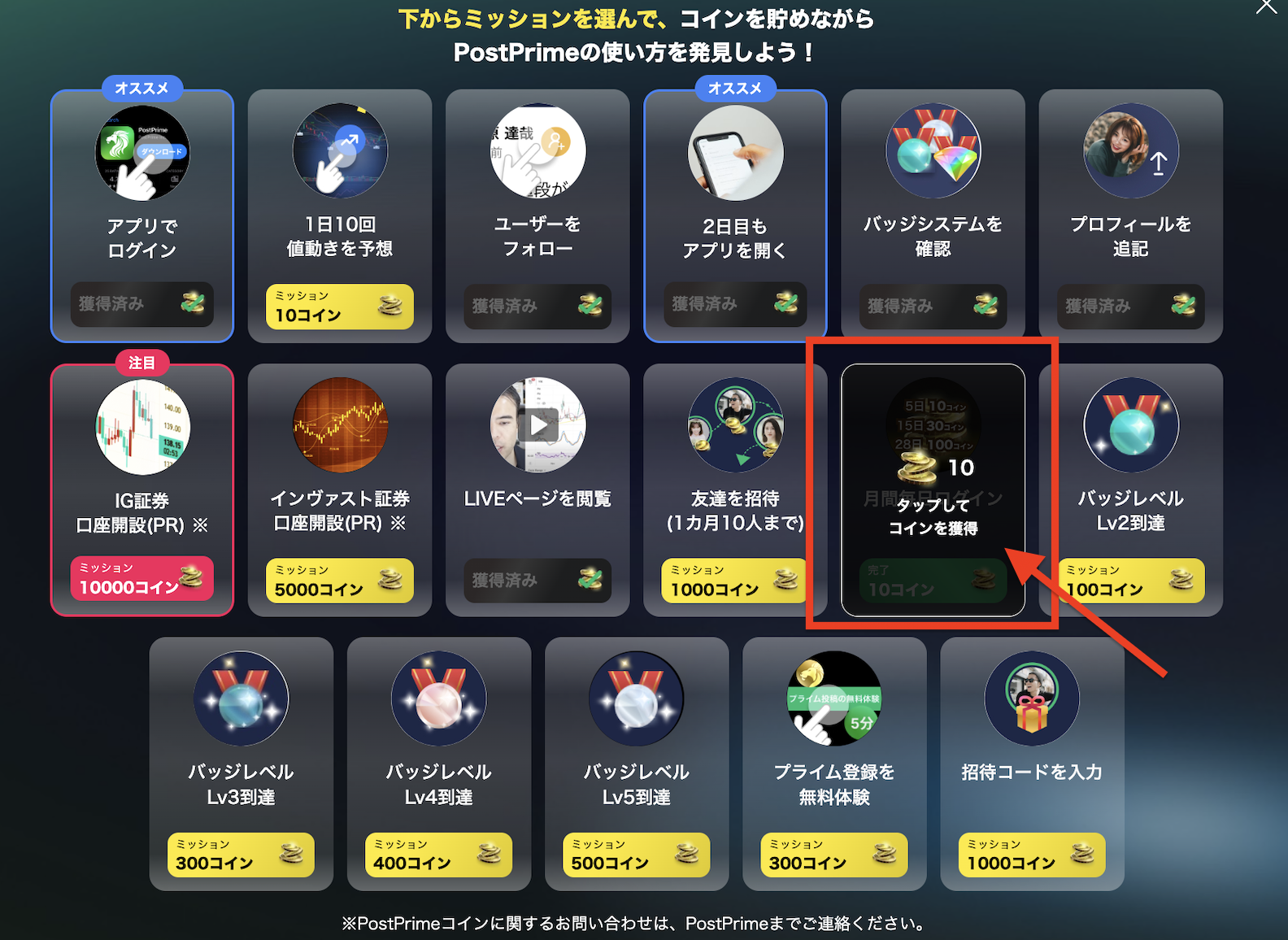Click the invite friends network icon
This screenshot has height=940, width=1288.
[x=735, y=425]
